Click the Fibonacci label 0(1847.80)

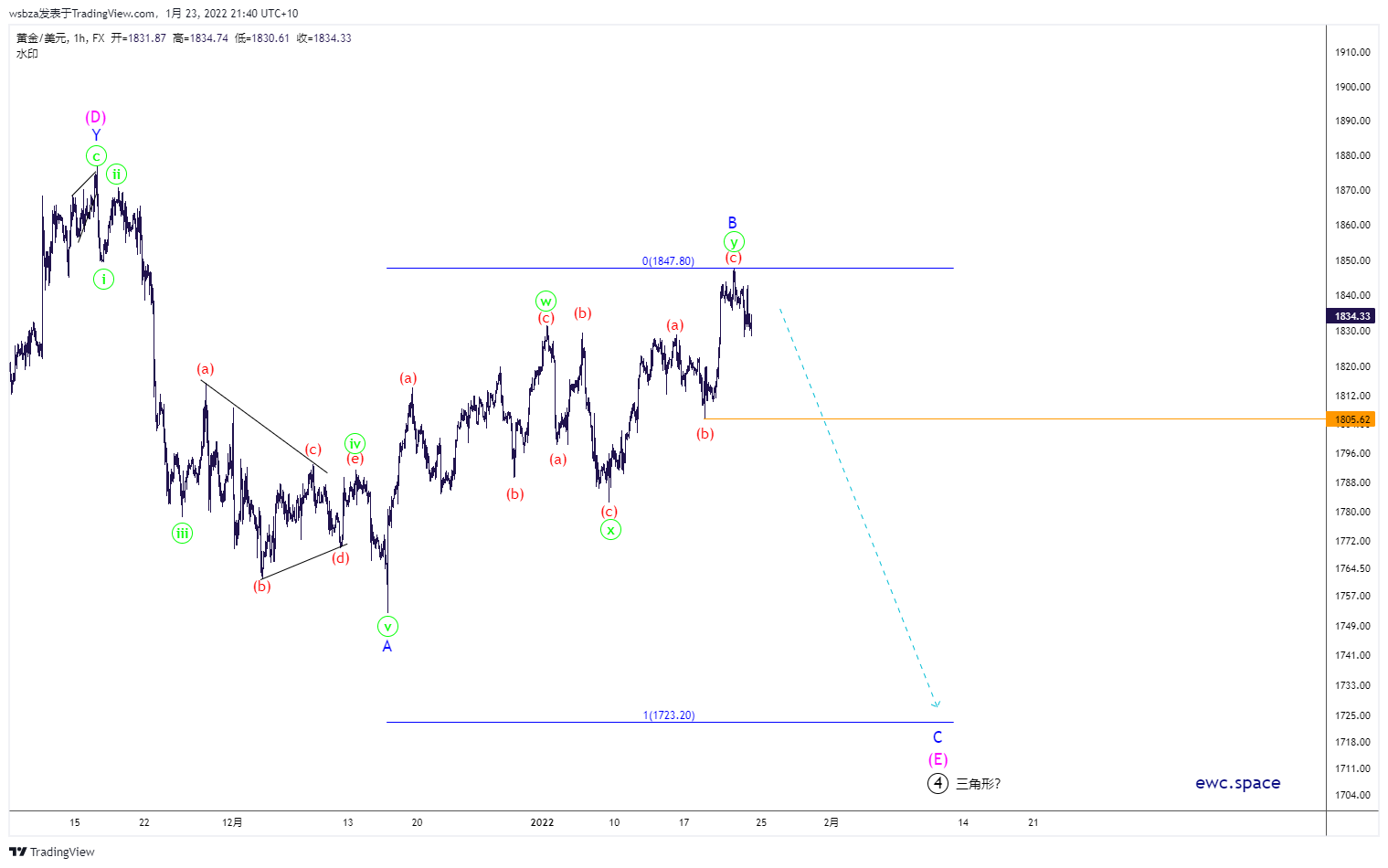click(668, 261)
